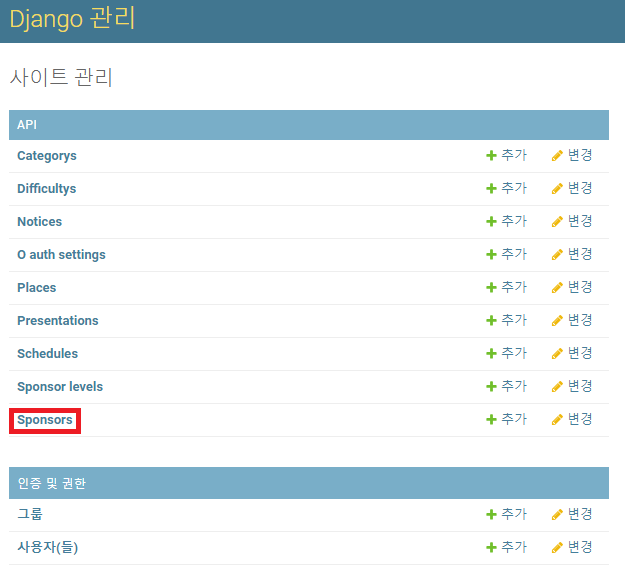Open the API app section header

27,125
